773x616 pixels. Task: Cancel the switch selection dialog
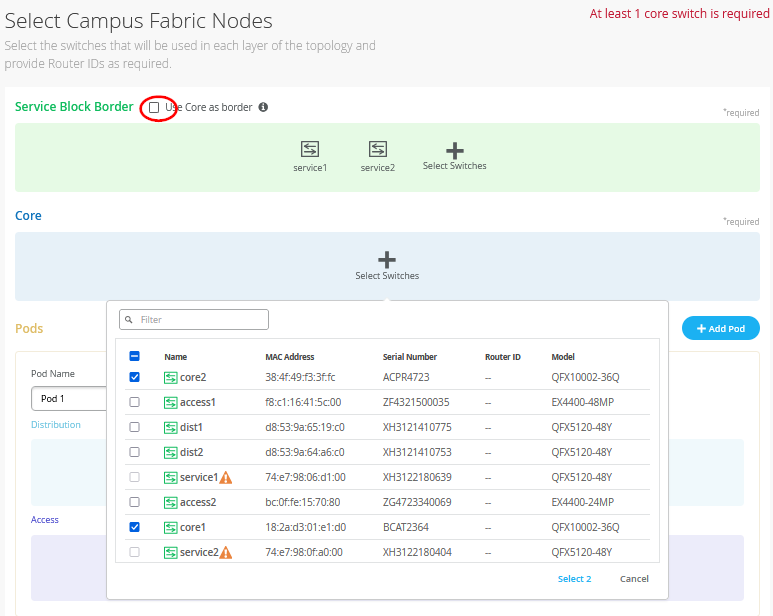pos(634,579)
